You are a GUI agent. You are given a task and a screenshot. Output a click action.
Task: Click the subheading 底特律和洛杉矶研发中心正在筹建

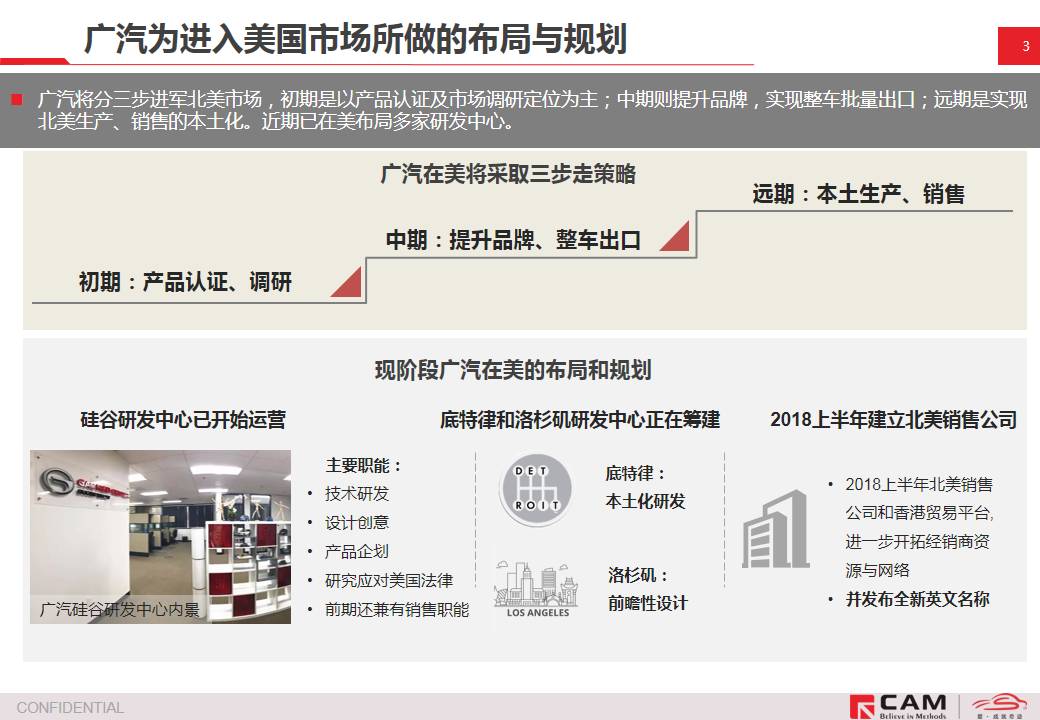[580, 419]
